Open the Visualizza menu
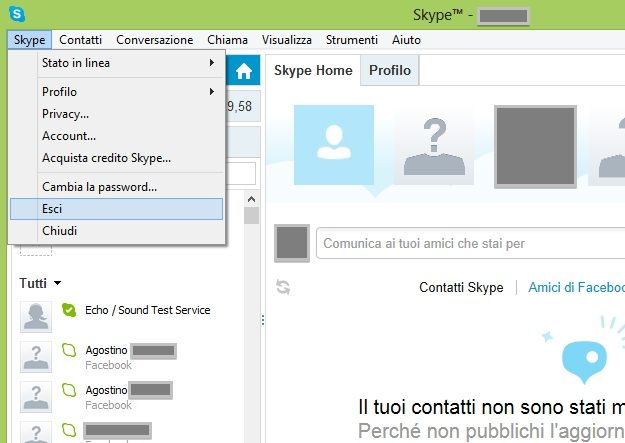Viewport: 625px width, 443px height. point(287,40)
